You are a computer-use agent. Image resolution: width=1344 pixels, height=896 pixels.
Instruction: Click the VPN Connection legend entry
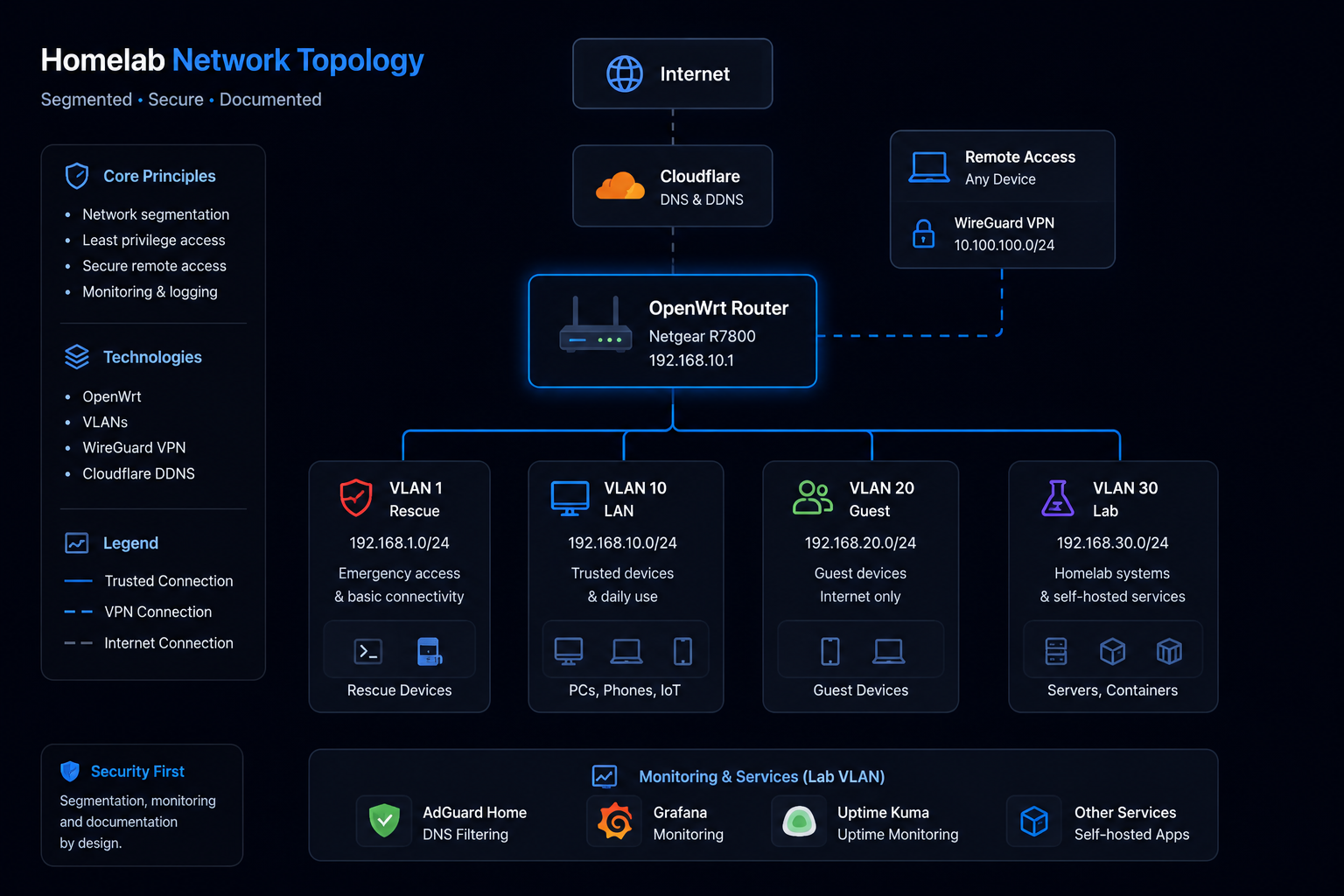pyautogui.click(x=138, y=612)
